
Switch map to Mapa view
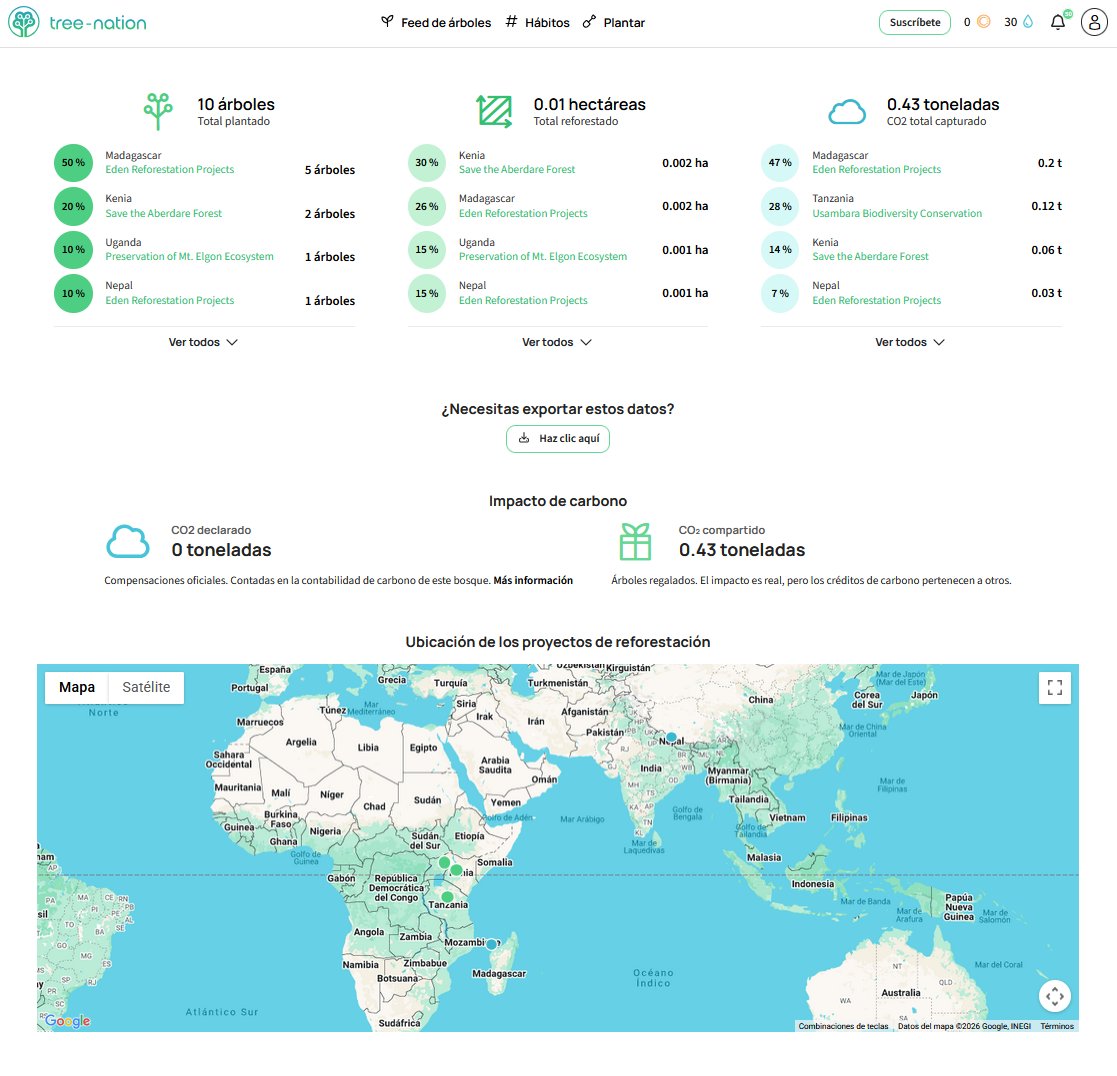tap(77, 688)
